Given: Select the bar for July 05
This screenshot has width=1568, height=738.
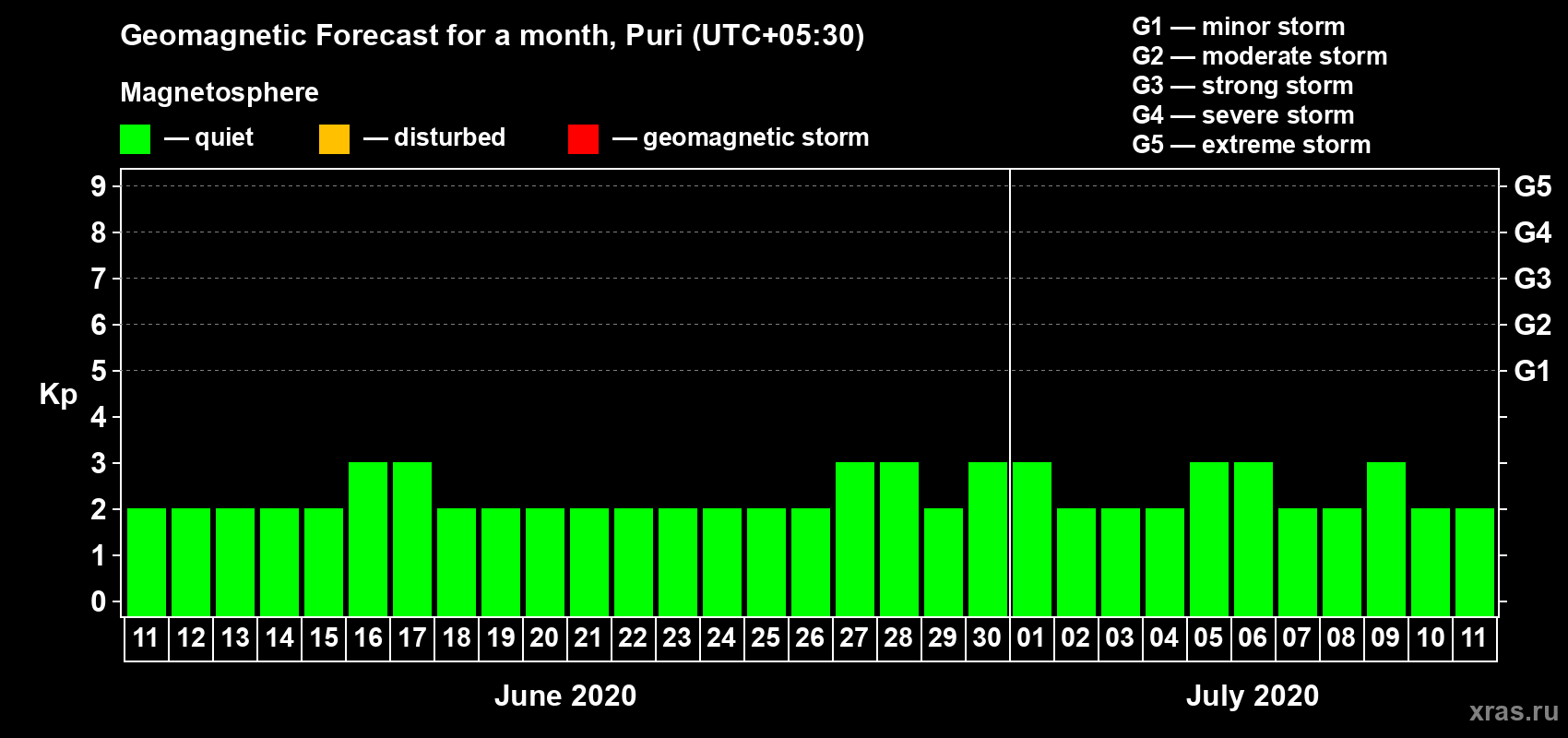Looking at the screenshot, I should pos(1209,539).
